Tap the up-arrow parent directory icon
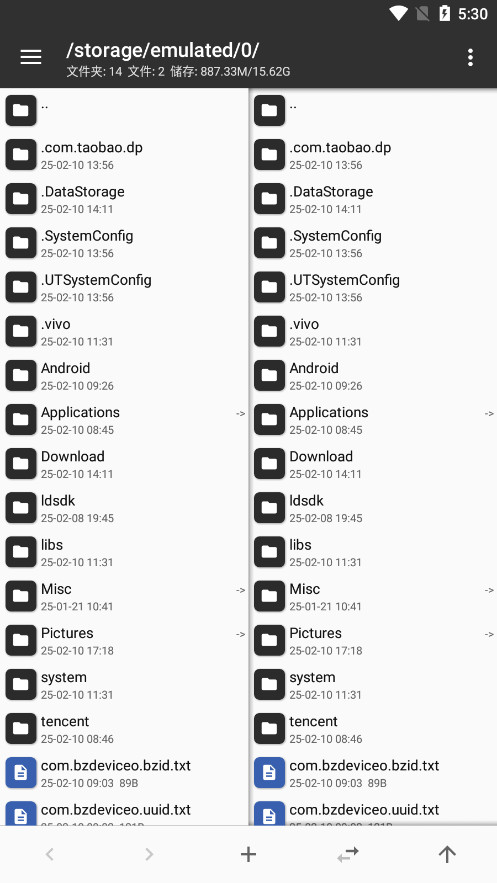 point(447,854)
